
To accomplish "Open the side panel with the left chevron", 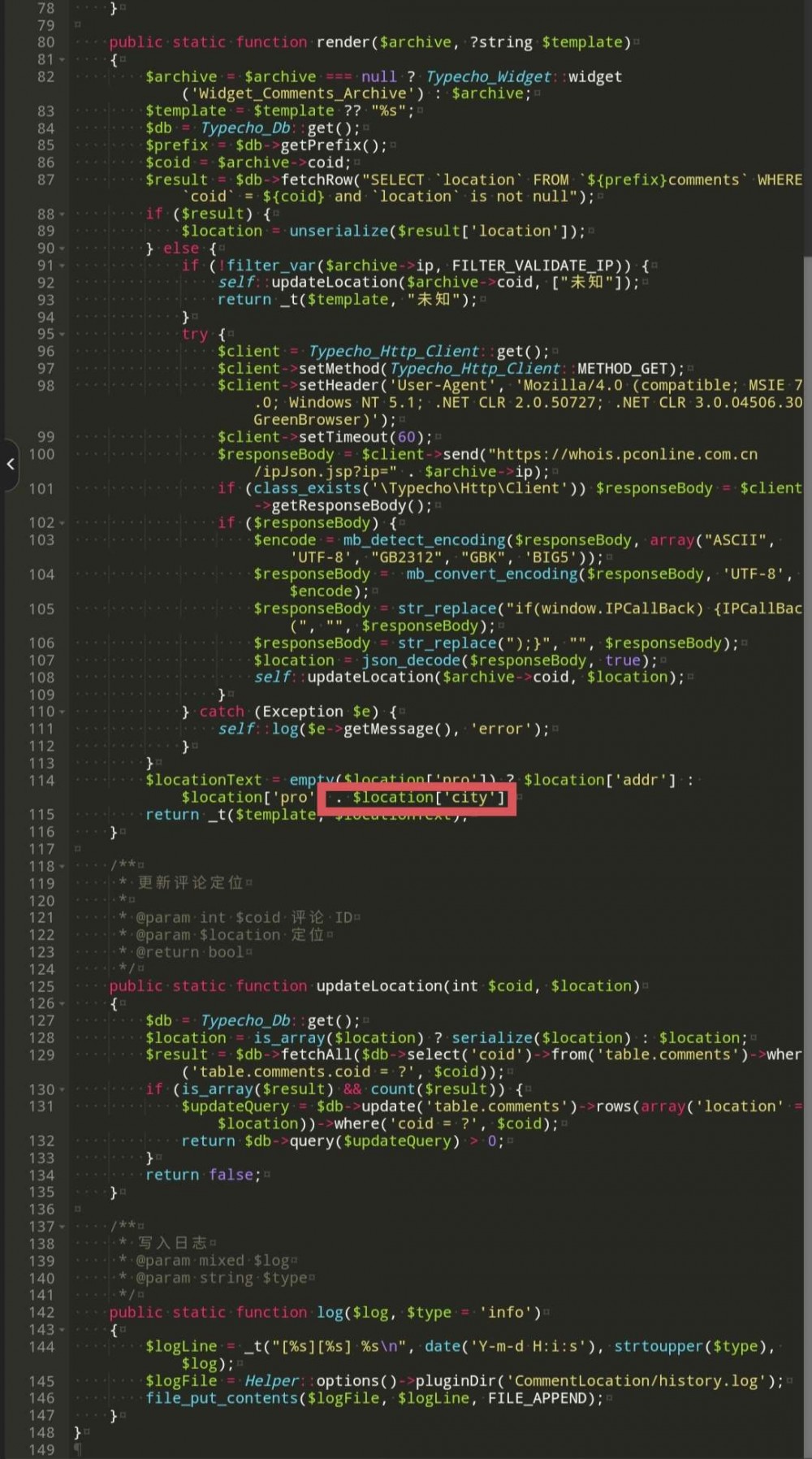I will click(10, 464).
